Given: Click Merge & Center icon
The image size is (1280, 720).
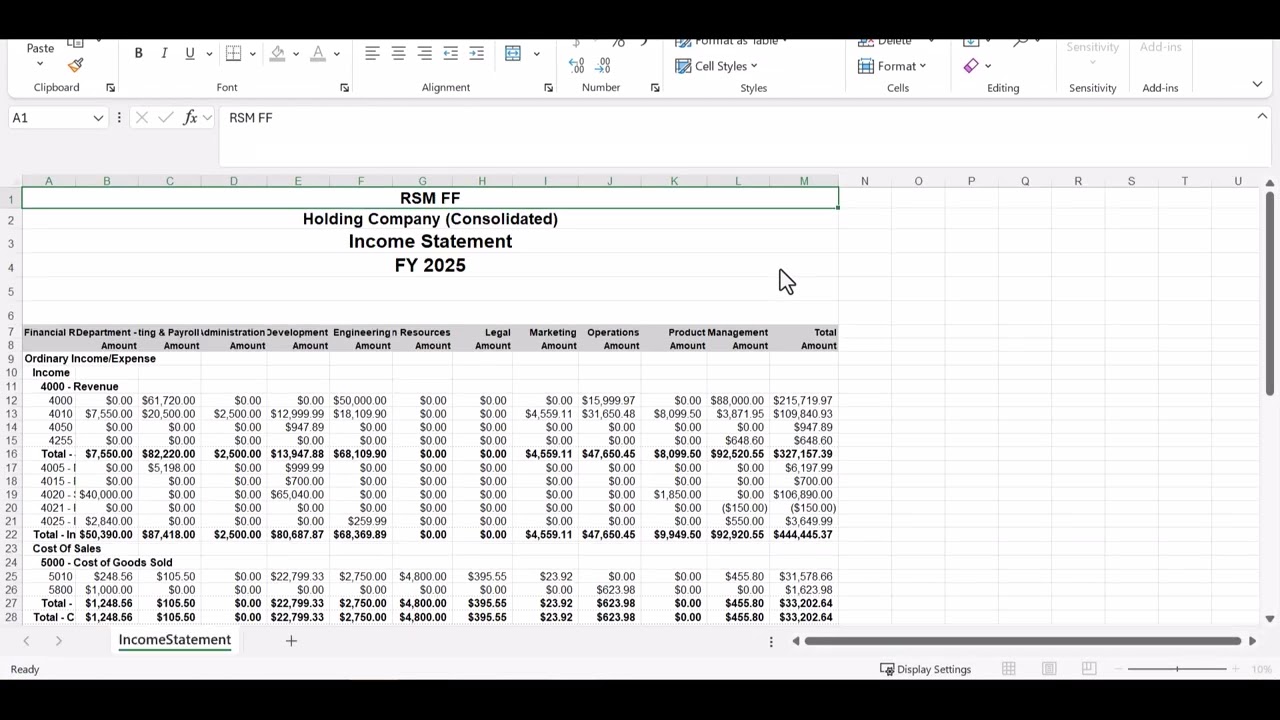Looking at the screenshot, I should [x=513, y=53].
